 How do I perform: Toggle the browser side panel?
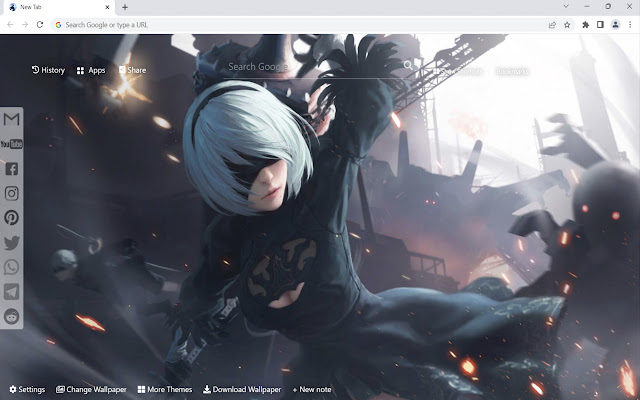600,25
